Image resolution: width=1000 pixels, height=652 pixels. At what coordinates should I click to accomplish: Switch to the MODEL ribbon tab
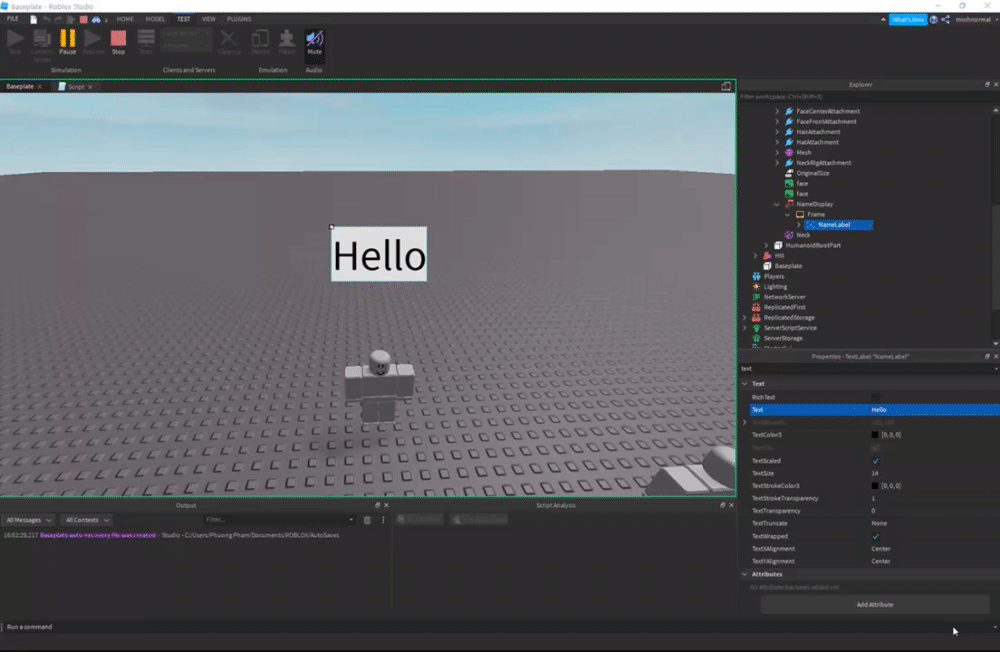(x=155, y=19)
